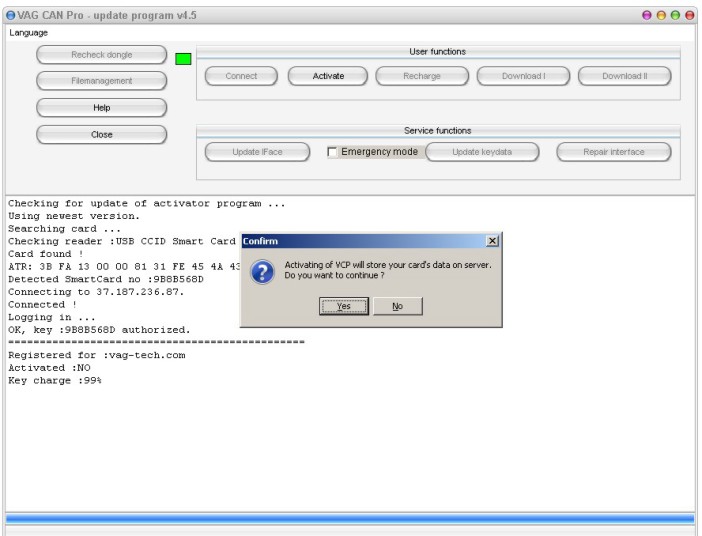Screen dimensions: 702x536
Task: Click the Close button in left panel
Action: click(102, 134)
